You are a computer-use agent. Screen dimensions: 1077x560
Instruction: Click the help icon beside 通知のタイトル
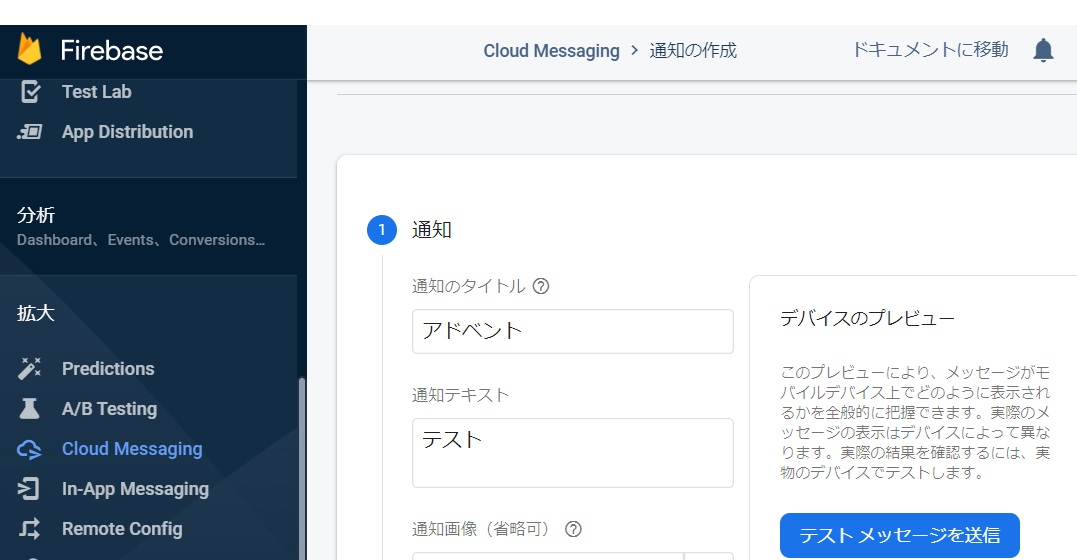click(541, 286)
